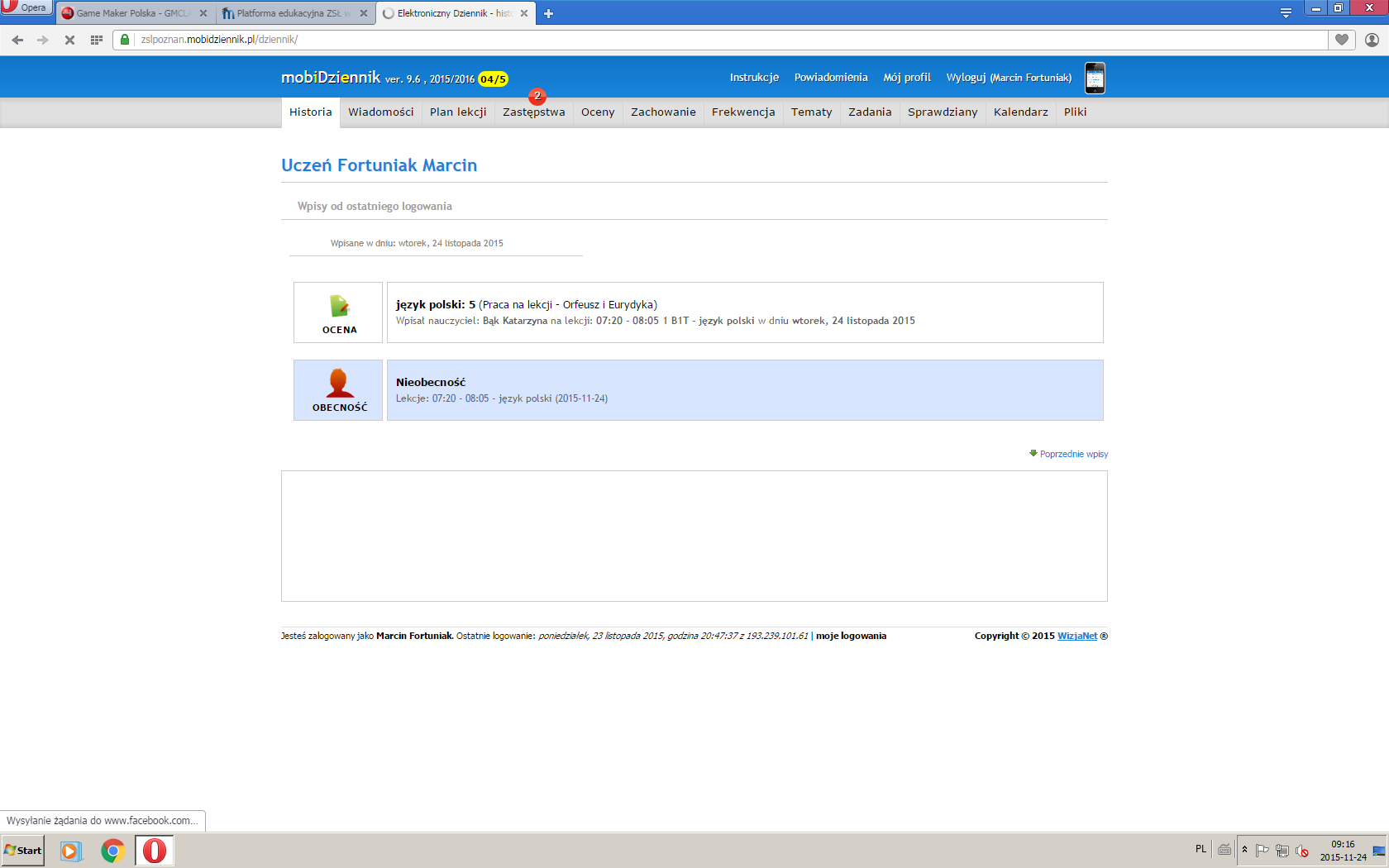Image resolution: width=1389 pixels, height=868 pixels.
Task: Expand previous entries via Poprzednie wpisy
Action: click(1073, 454)
